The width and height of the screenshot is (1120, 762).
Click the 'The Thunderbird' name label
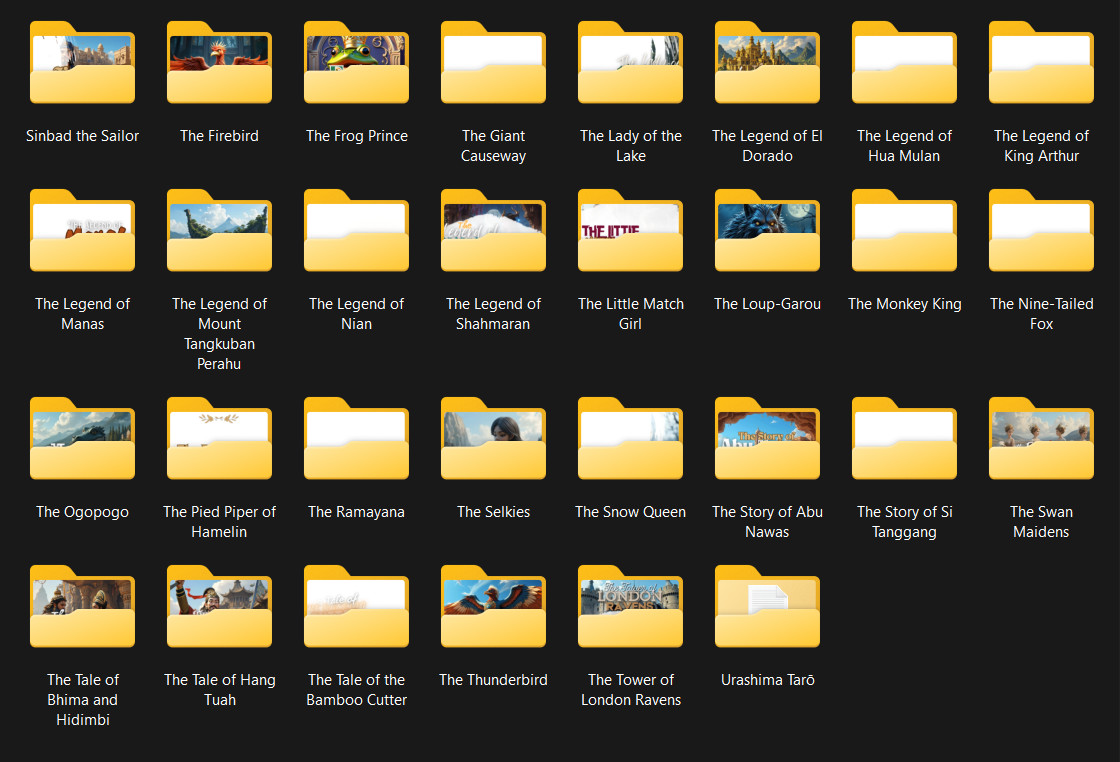click(x=494, y=679)
